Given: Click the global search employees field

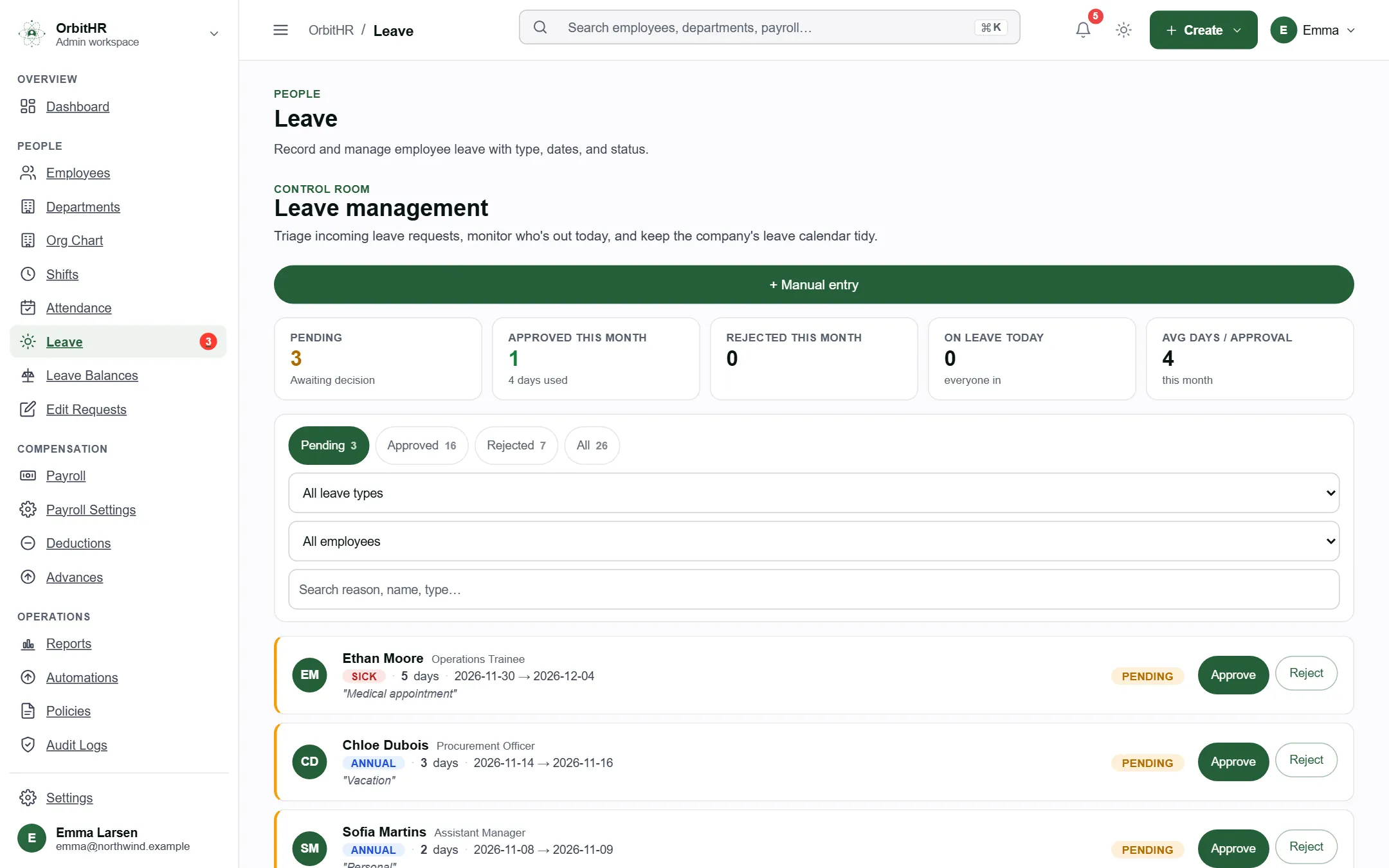Looking at the screenshot, I should pyautogui.click(x=769, y=27).
